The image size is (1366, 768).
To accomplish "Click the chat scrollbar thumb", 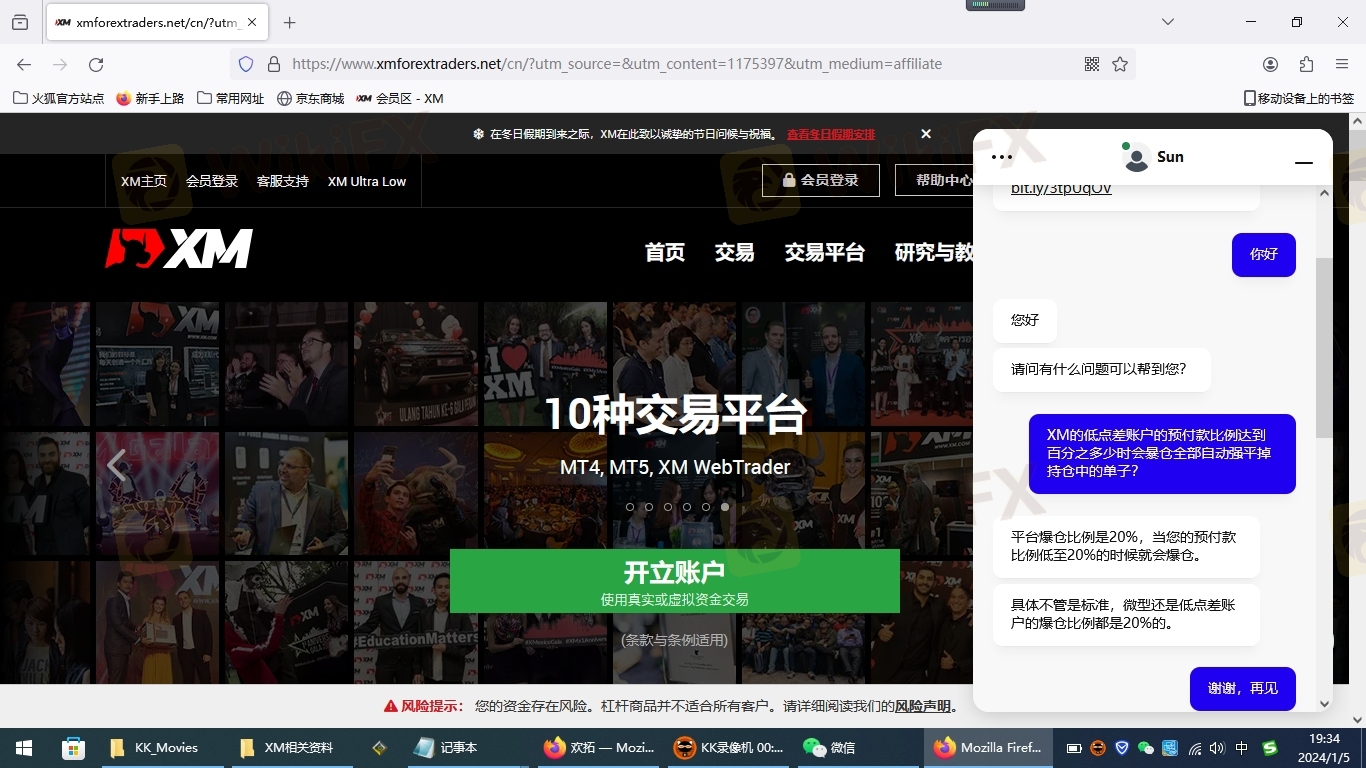I will pos(1324,347).
